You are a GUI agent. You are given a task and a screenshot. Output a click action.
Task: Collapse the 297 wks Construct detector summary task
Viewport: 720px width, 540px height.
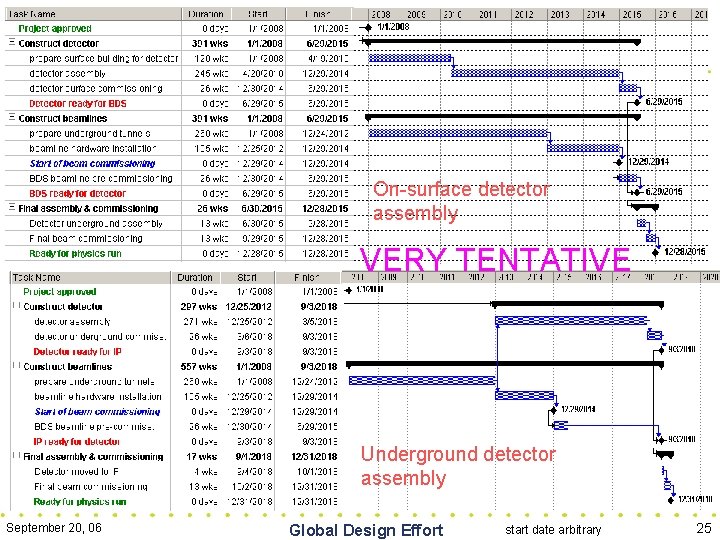[x=17, y=306]
